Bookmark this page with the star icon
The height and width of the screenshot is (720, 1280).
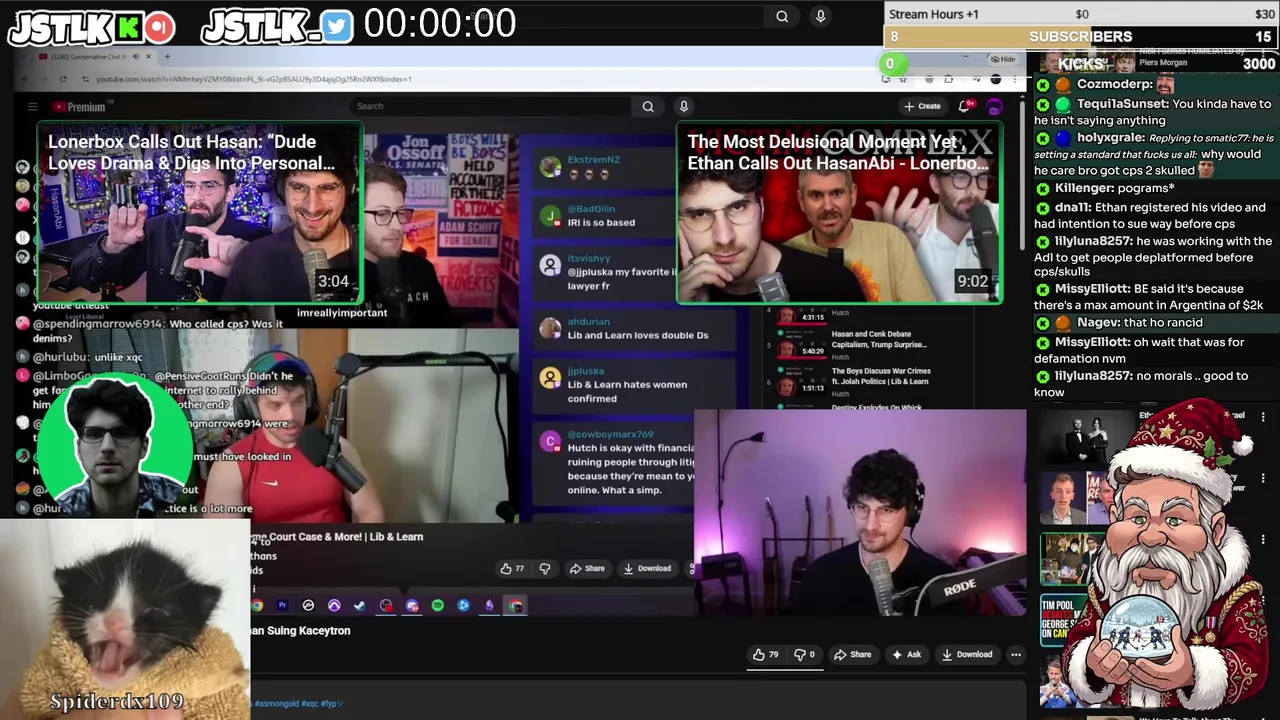(903, 79)
